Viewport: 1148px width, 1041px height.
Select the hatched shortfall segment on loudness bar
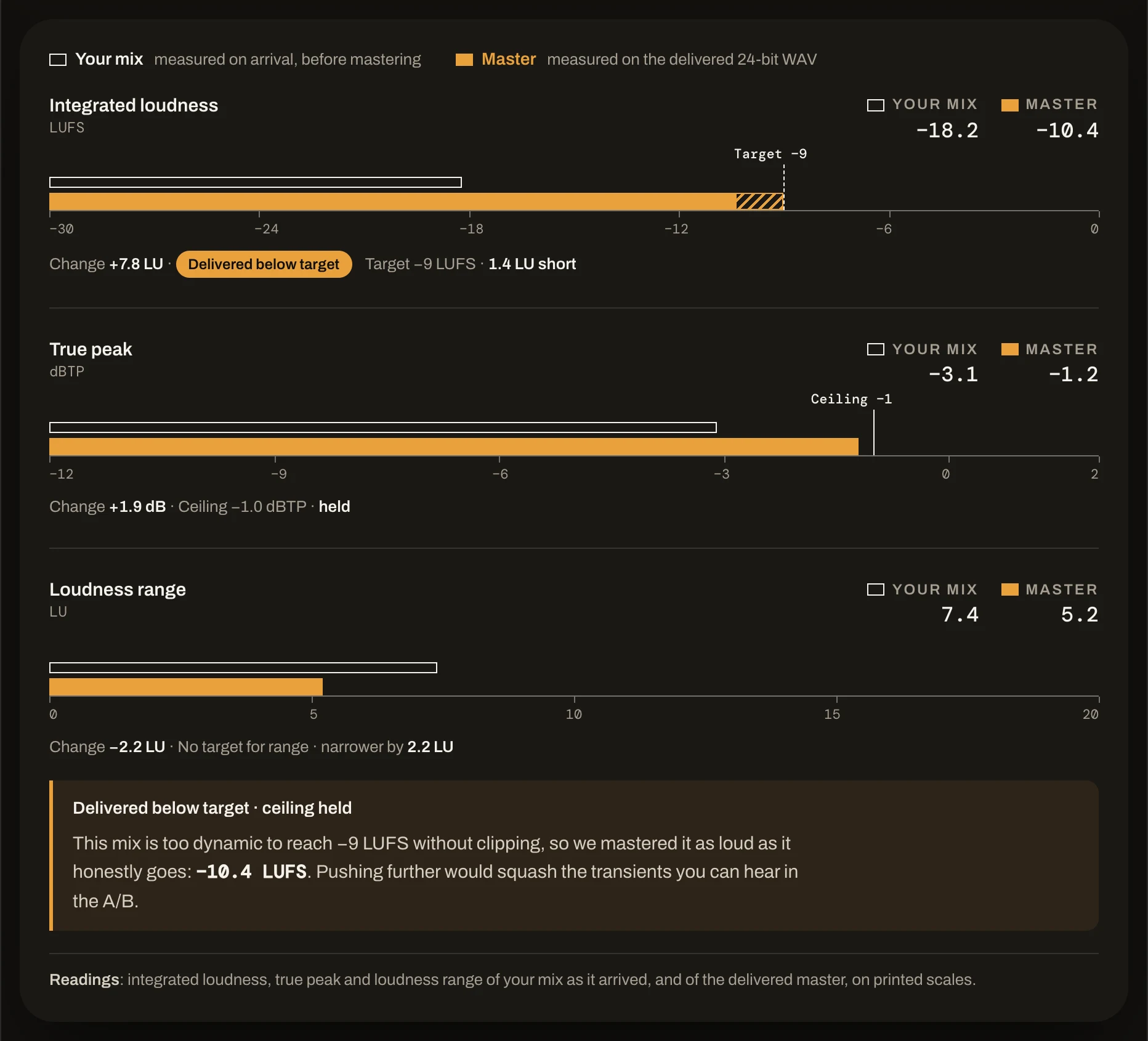760,201
